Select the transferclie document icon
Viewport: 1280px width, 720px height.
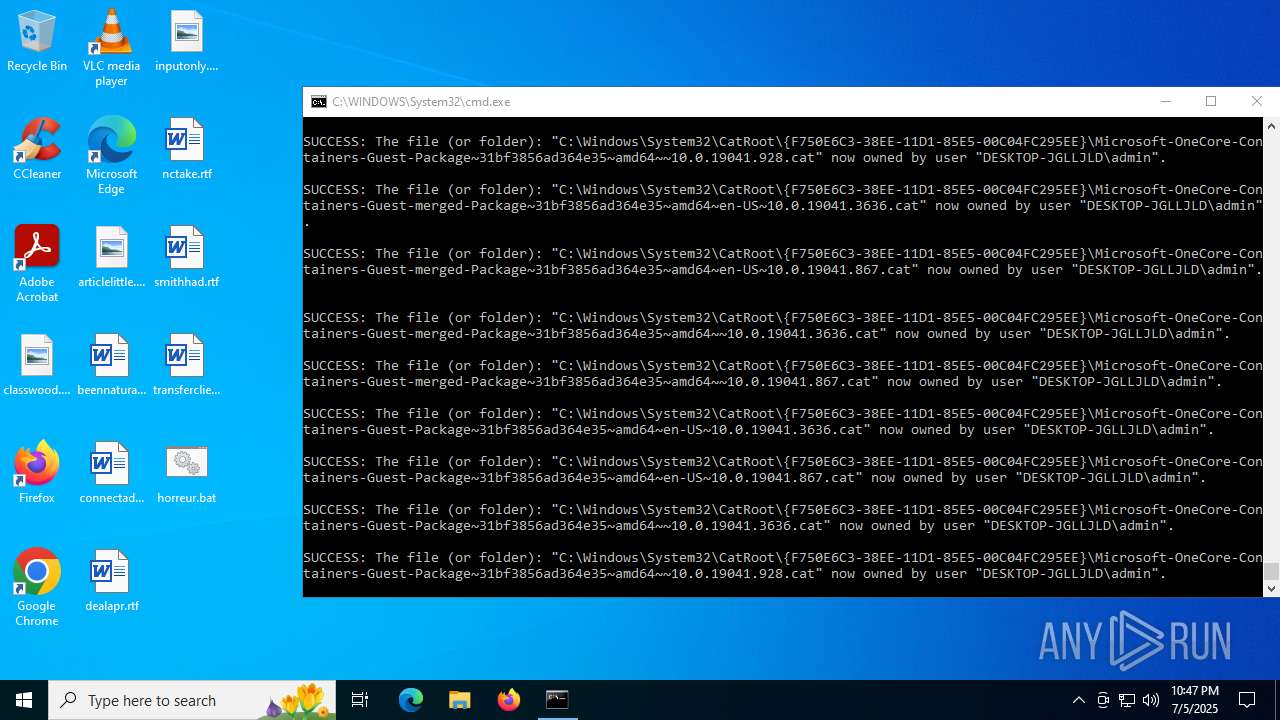coord(186,366)
